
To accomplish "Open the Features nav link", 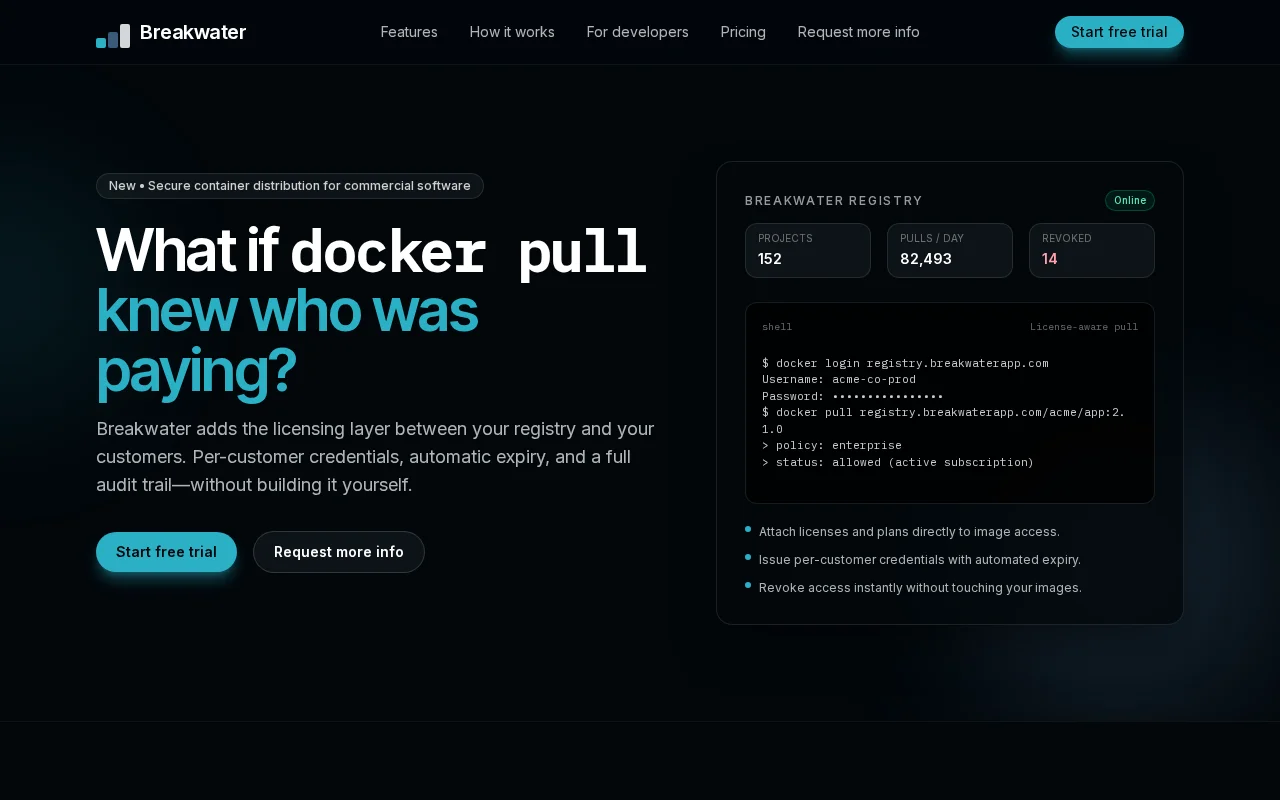I will tap(409, 32).
